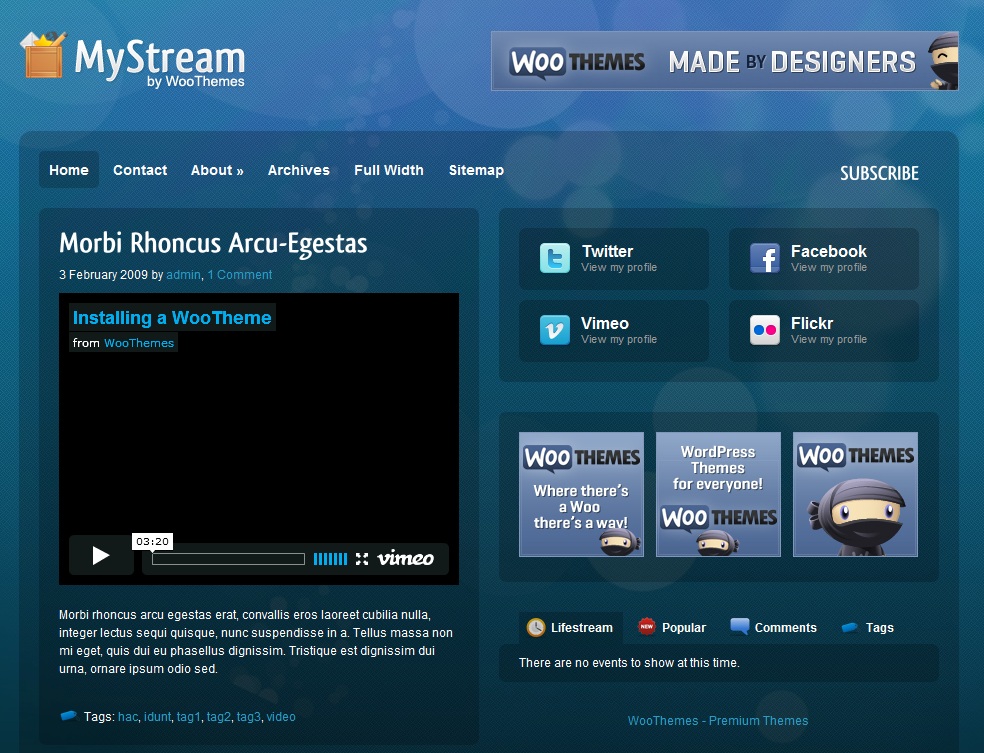Open the Sitemap page
Image resolution: width=984 pixels, height=753 pixels.
coord(476,170)
